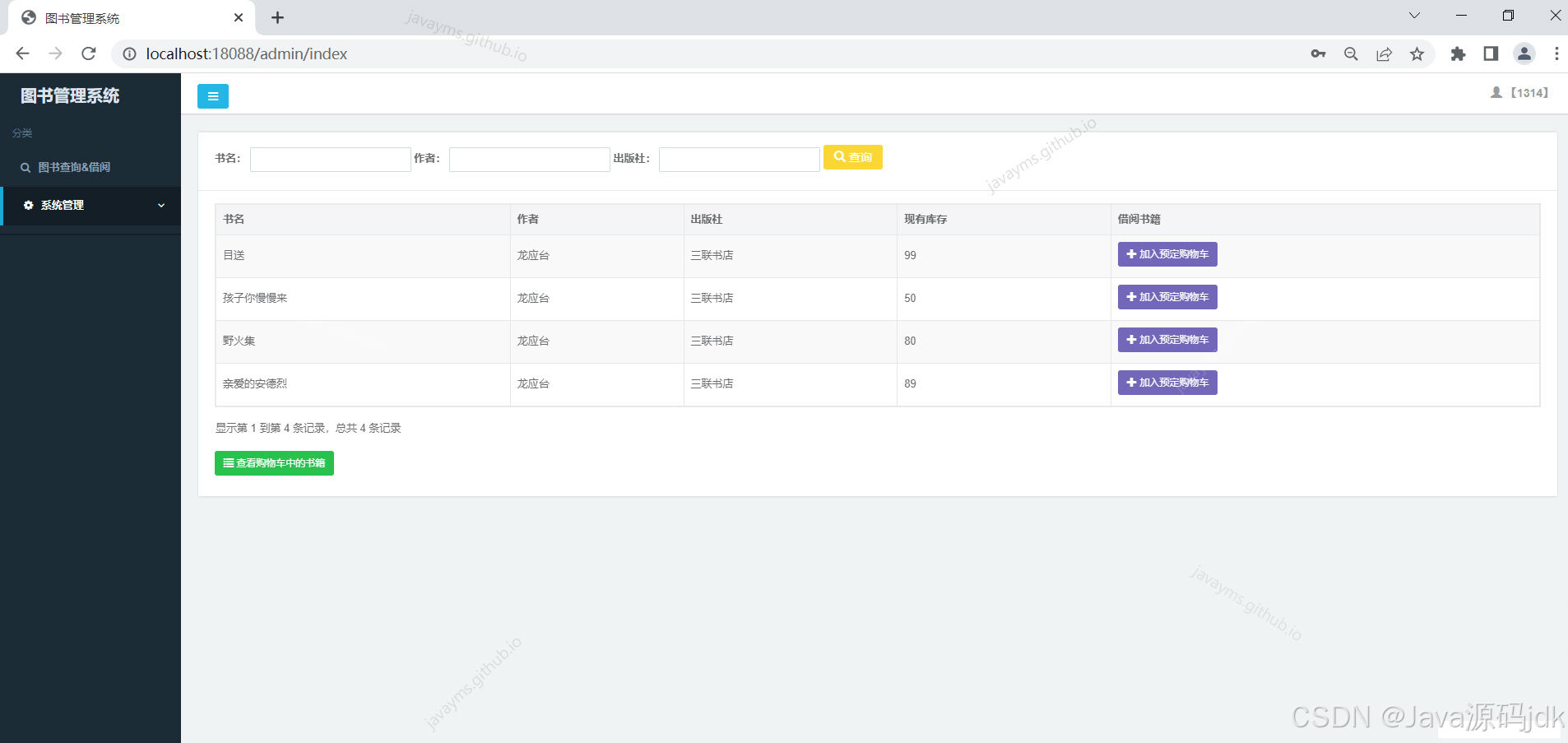Open the browser tab search chevron
Screen dimensions: 1568x743
(x=1413, y=15)
